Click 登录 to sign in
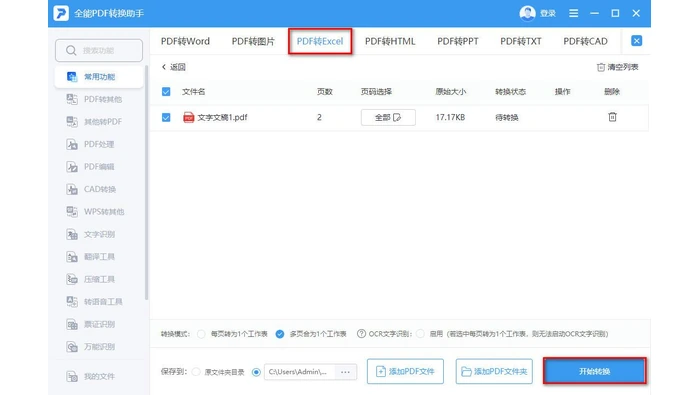 (x=548, y=13)
